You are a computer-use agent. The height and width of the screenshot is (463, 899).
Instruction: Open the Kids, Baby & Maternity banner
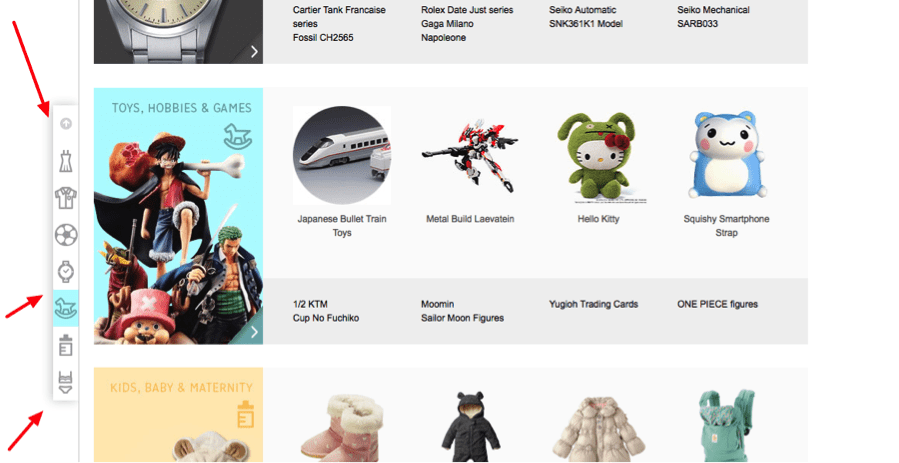coord(178,415)
